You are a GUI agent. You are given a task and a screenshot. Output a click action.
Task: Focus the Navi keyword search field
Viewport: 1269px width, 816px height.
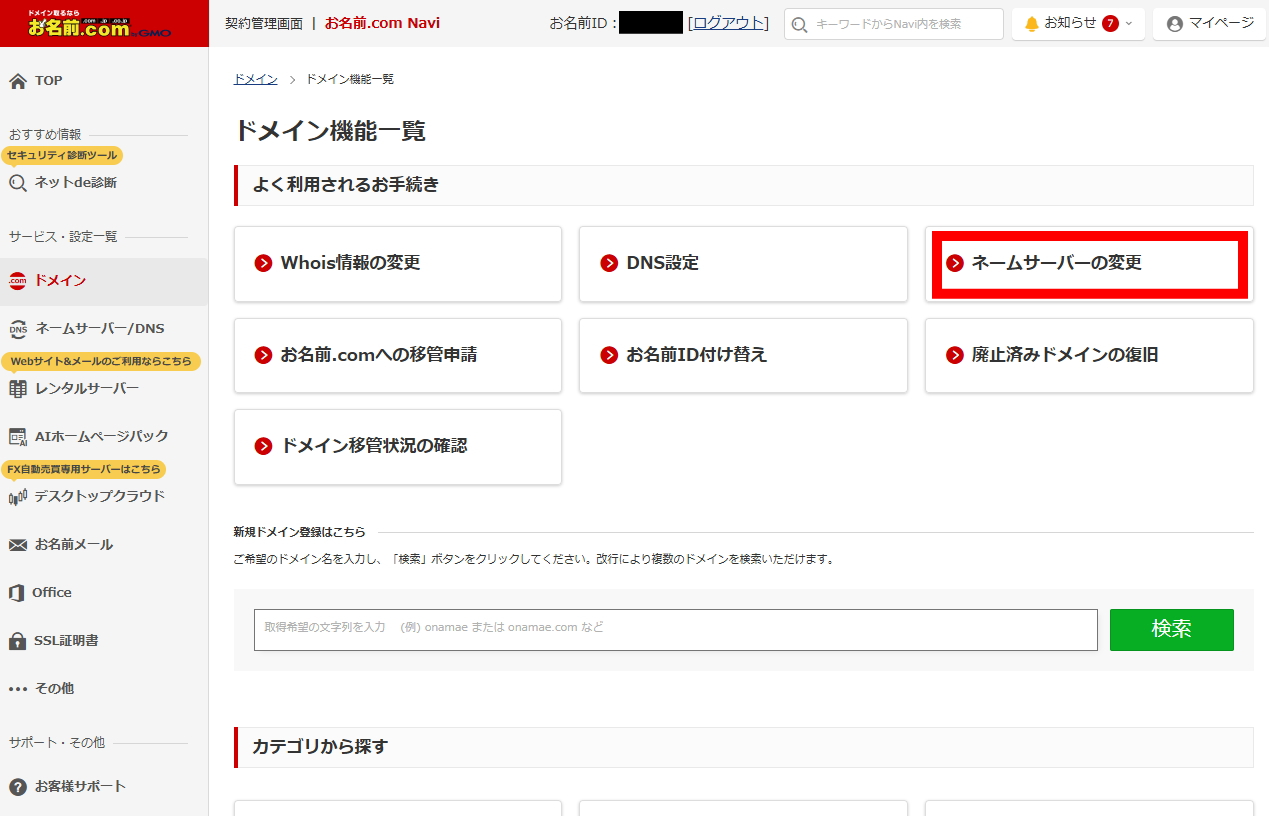[894, 24]
